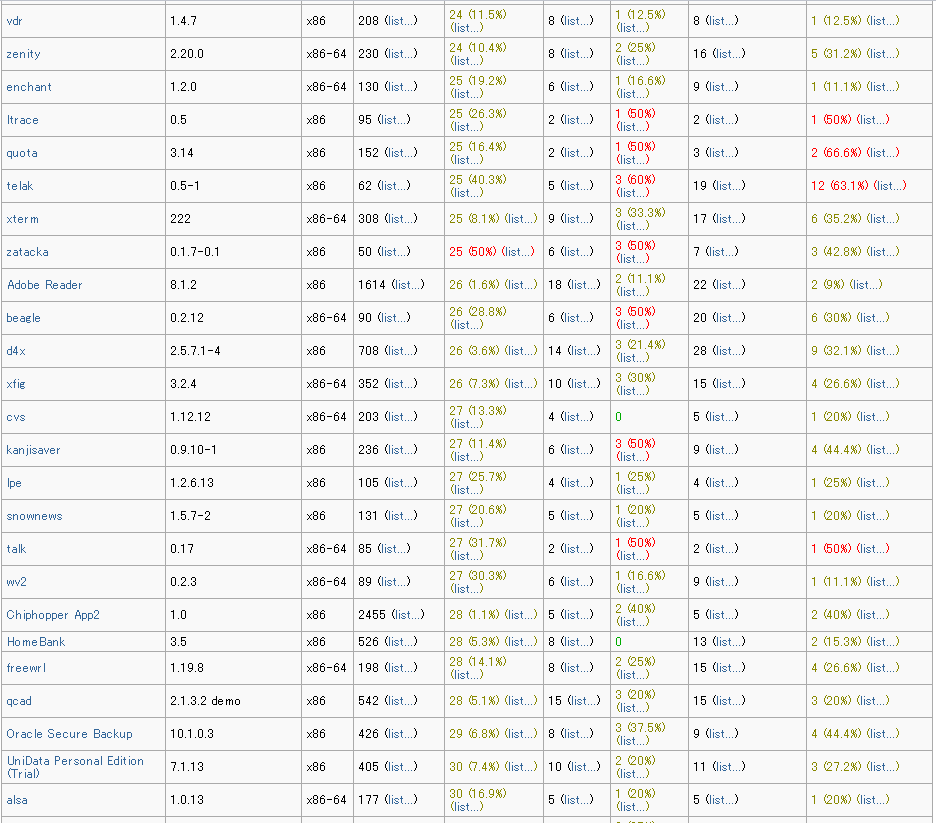Follow the Adobe Reader link
The width and height of the screenshot is (936, 823).
coord(45,285)
